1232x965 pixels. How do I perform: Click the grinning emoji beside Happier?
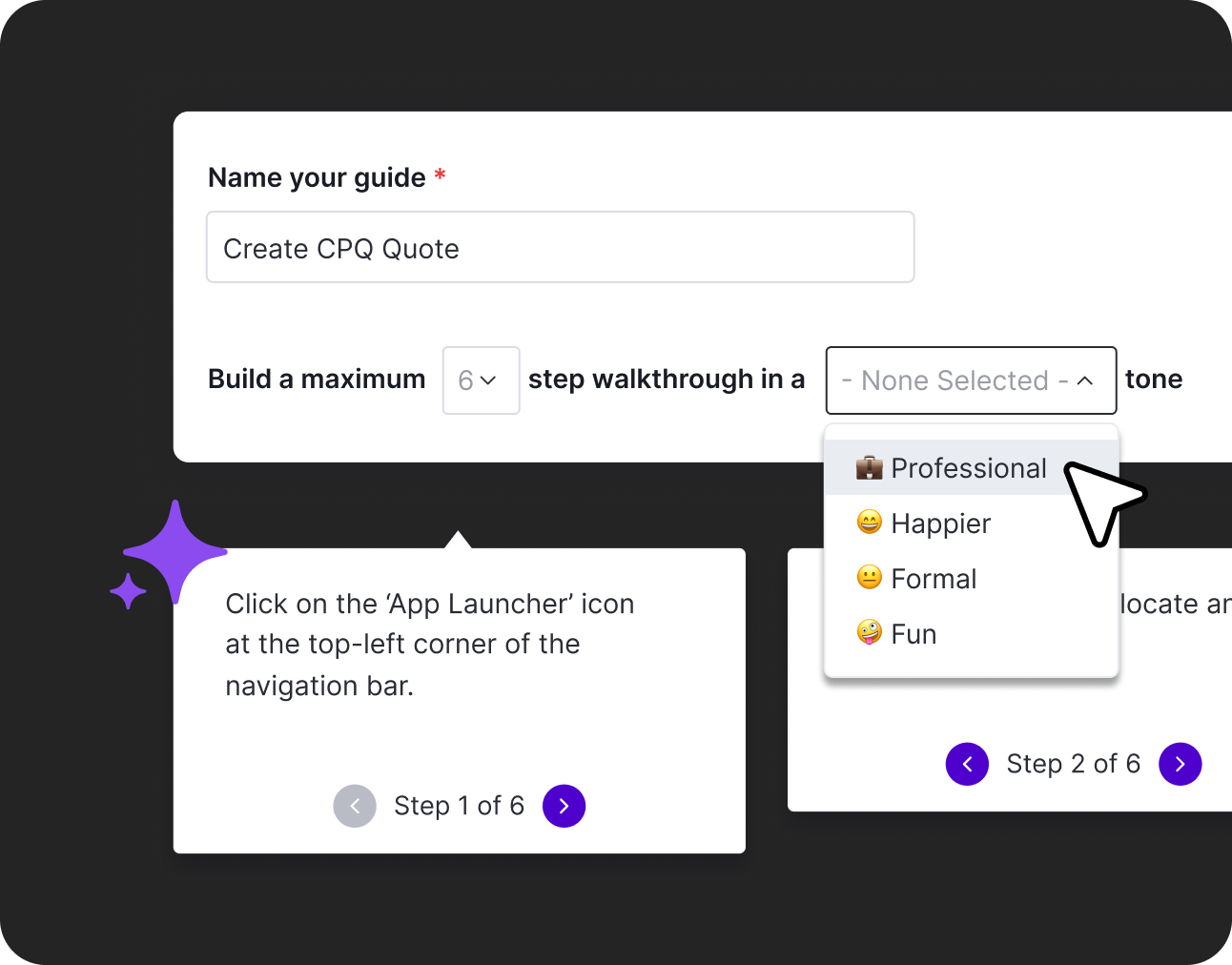pyautogui.click(x=869, y=523)
